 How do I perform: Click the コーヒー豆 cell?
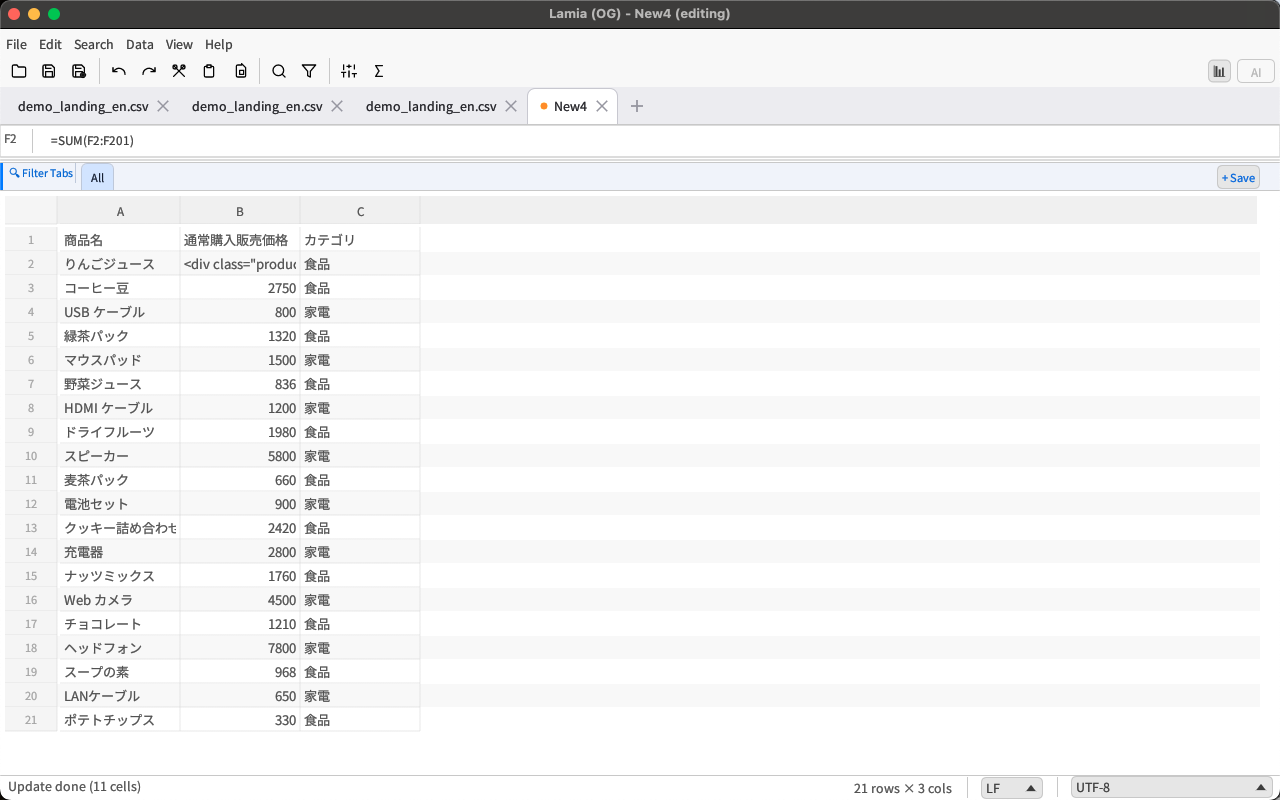tap(120, 288)
